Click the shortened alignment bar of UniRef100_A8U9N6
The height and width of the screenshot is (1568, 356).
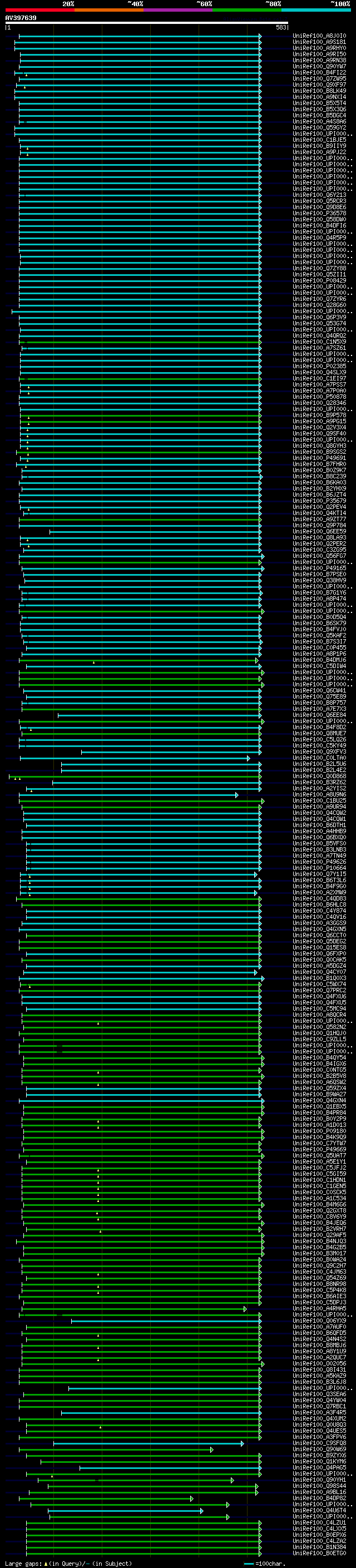[x=128, y=795]
